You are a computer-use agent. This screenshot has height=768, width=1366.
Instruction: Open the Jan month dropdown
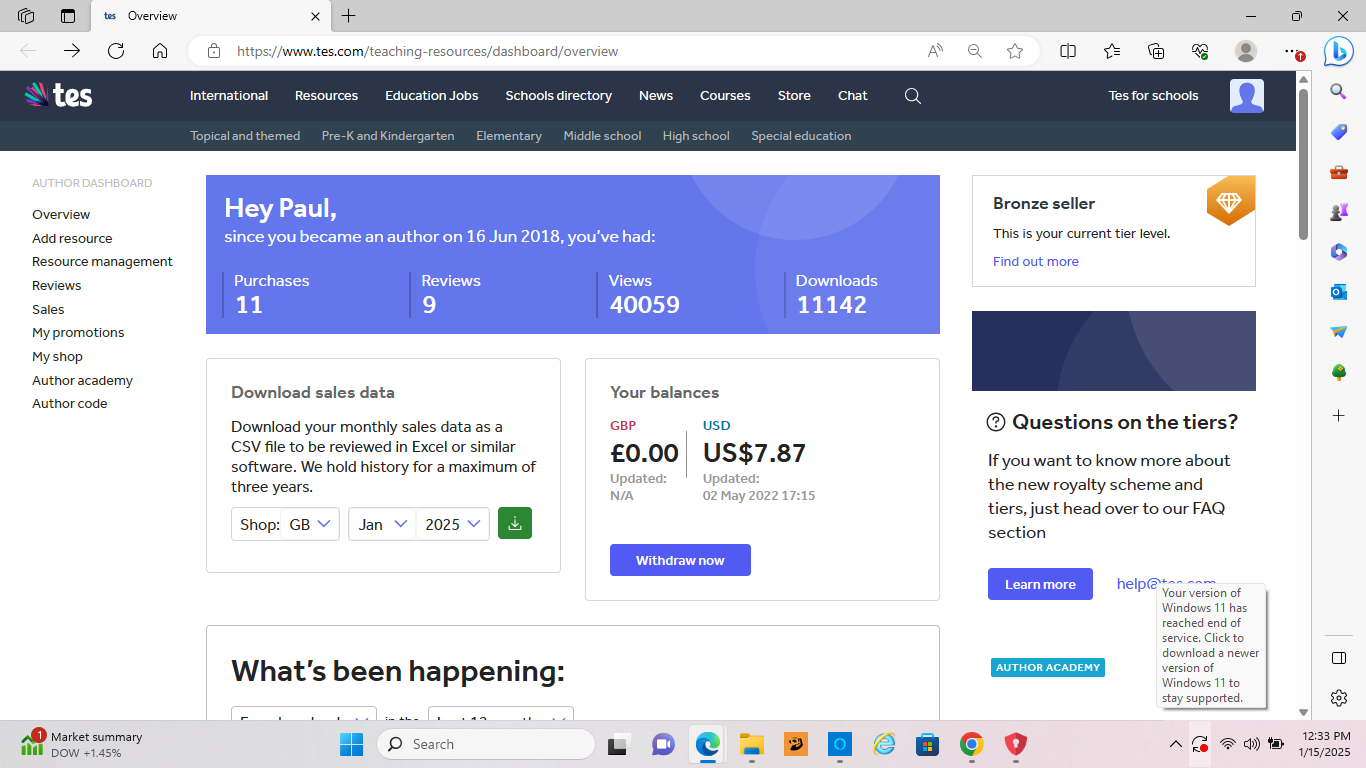point(382,524)
